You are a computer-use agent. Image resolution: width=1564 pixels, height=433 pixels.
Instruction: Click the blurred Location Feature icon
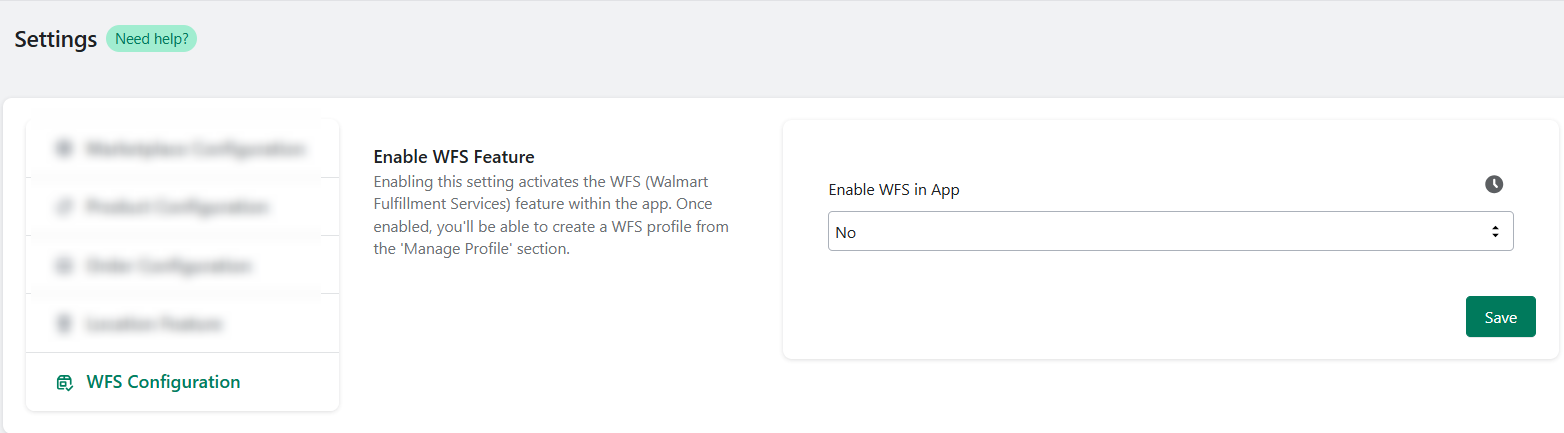click(65, 324)
